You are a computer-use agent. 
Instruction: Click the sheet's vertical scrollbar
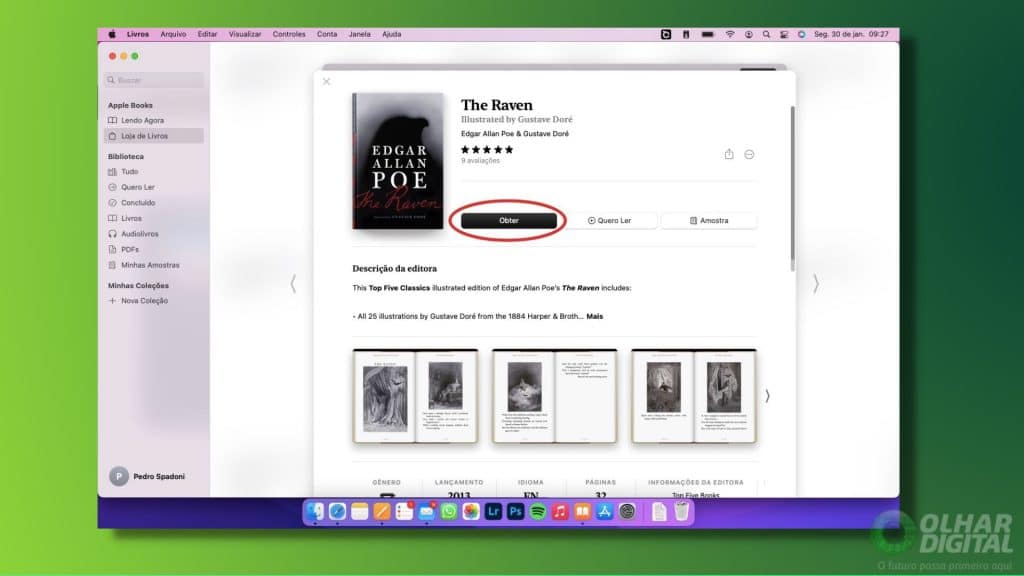(793, 188)
